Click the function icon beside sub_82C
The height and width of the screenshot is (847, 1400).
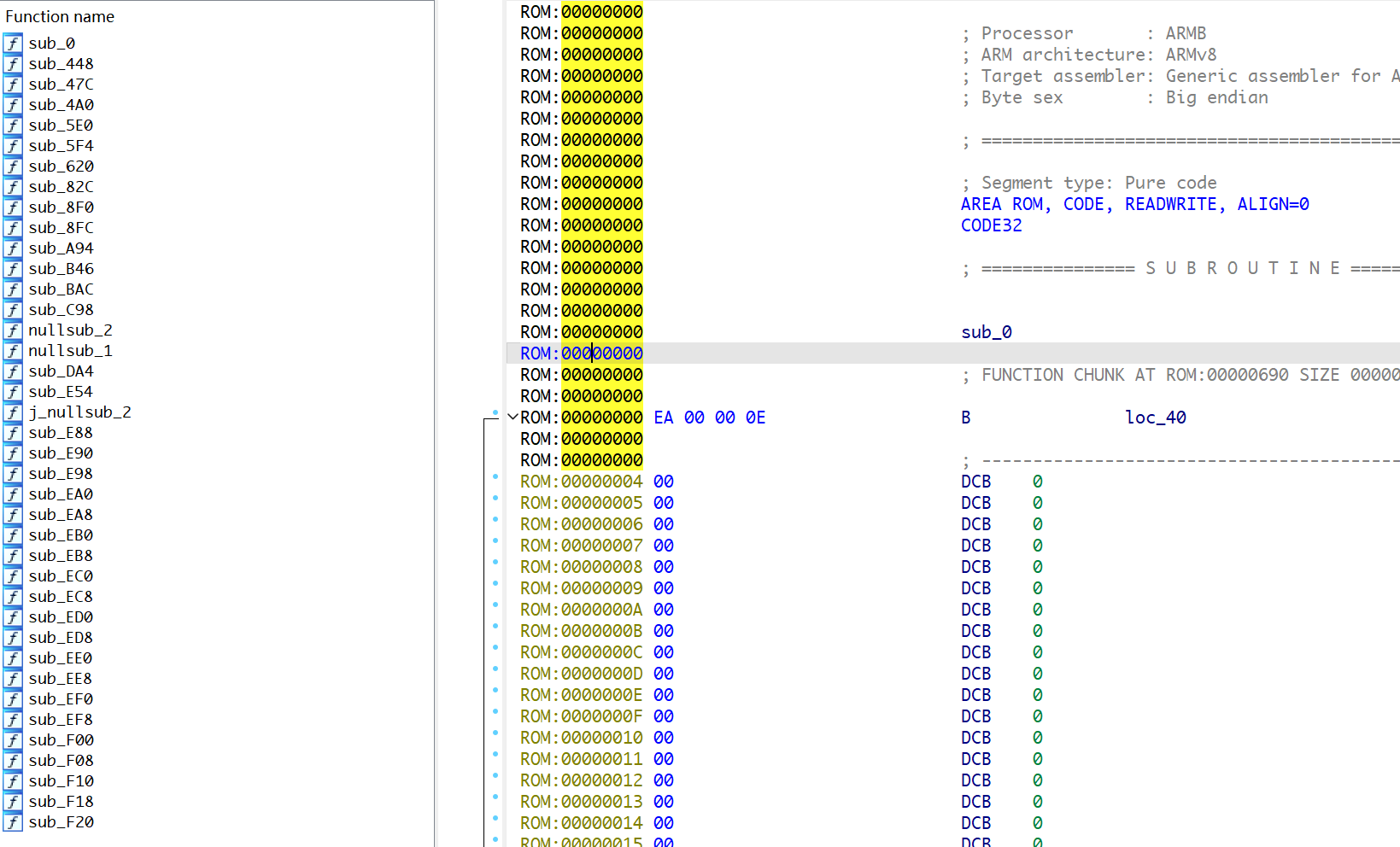point(13,187)
